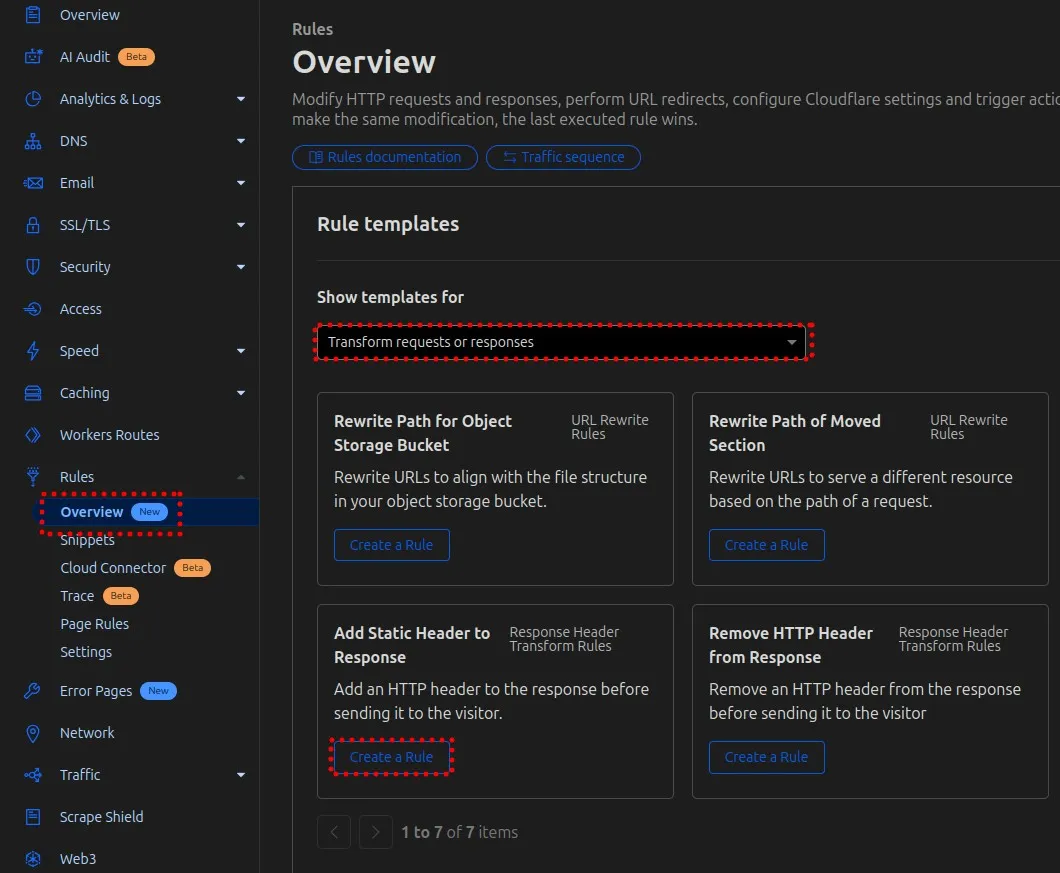The image size is (1060, 873).
Task: Create a Rule for Add Static Header
Action: pyautogui.click(x=391, y=757)
